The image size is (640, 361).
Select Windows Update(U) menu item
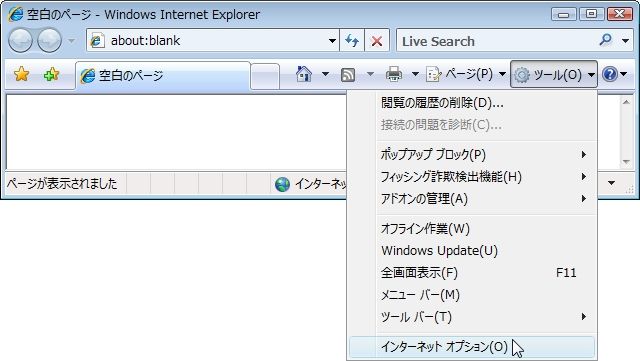point(473,251)
